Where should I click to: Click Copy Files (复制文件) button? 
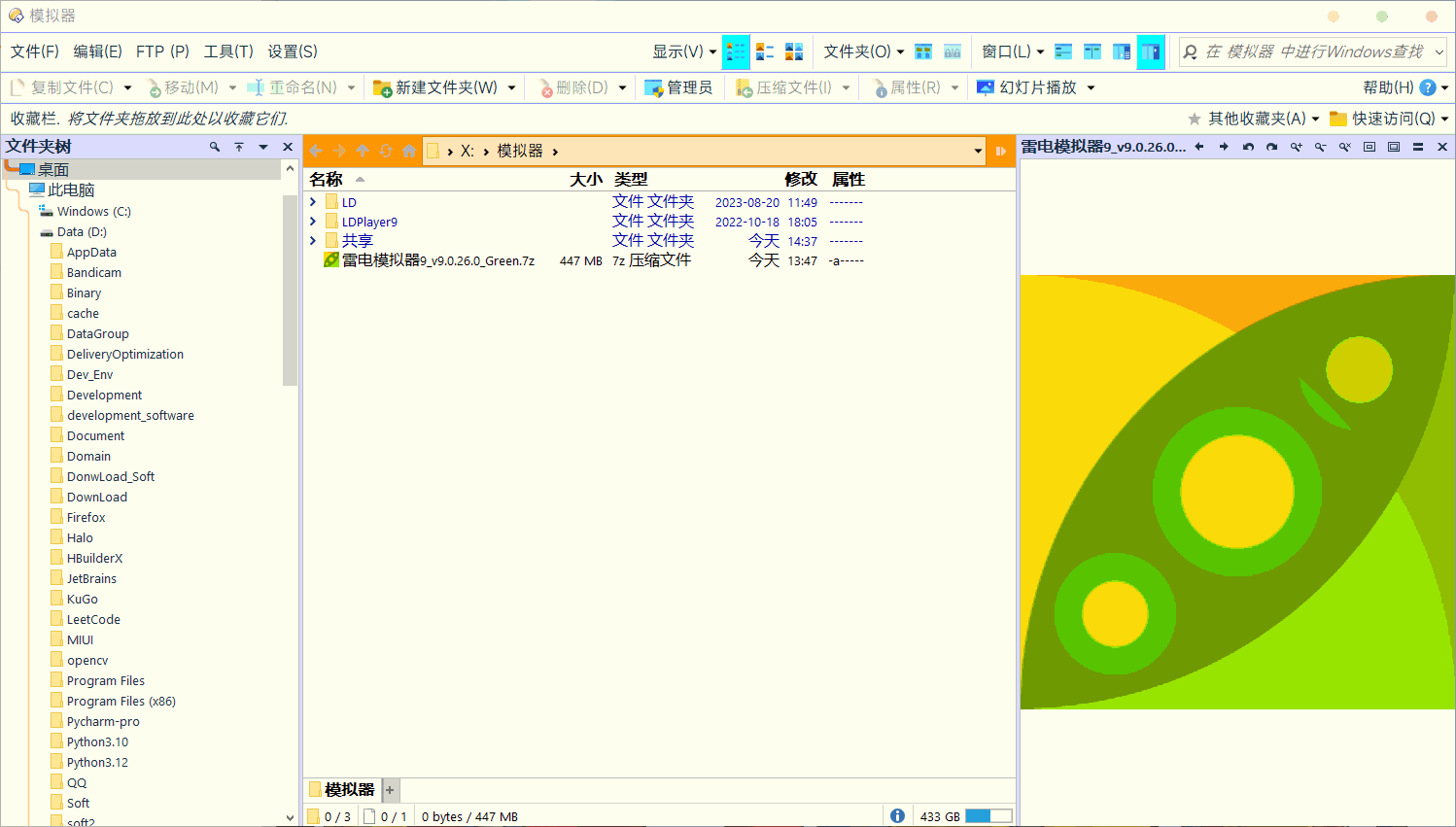[61, 87]
